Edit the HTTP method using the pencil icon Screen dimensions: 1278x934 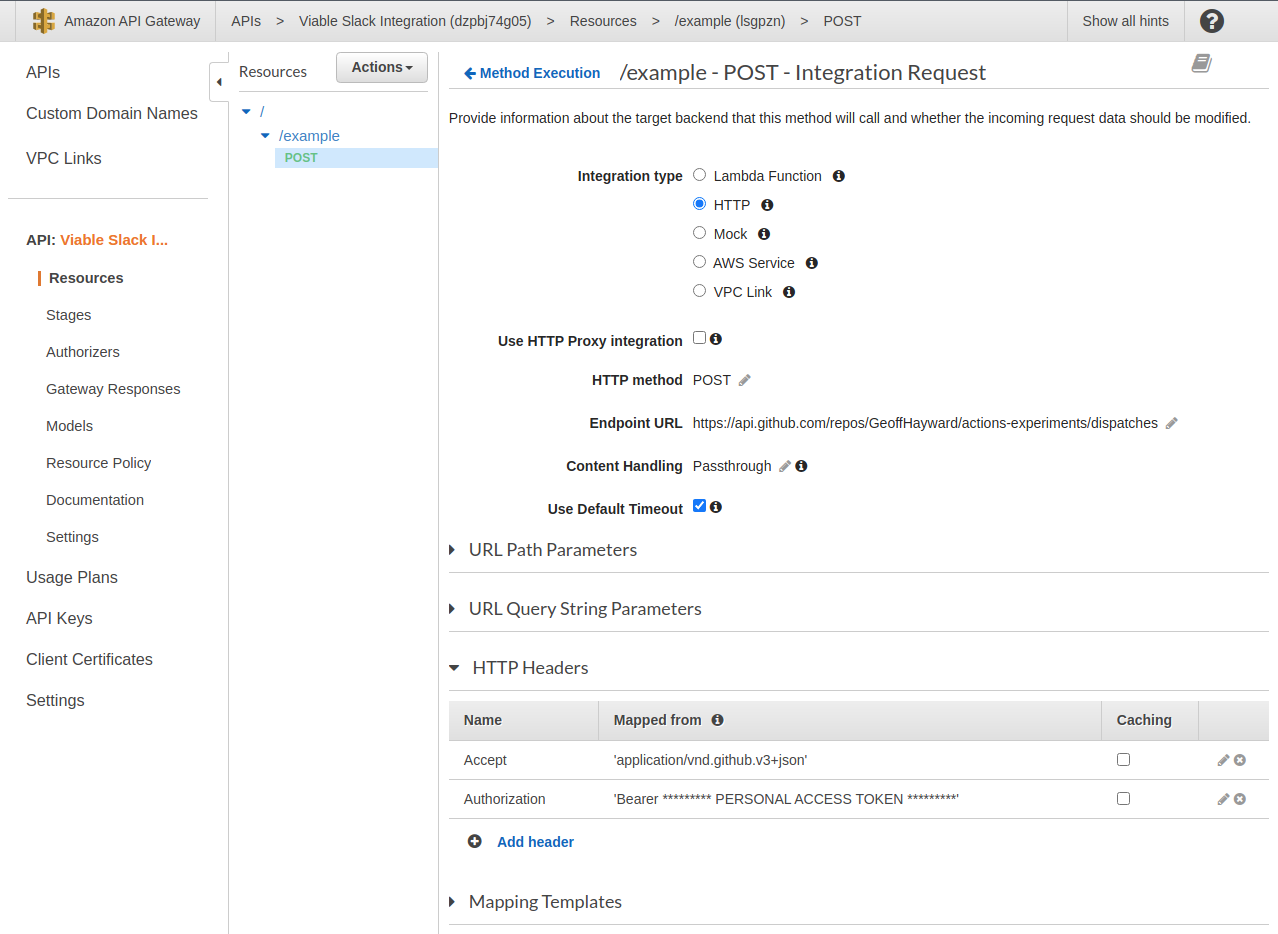(x=746, y=379)
